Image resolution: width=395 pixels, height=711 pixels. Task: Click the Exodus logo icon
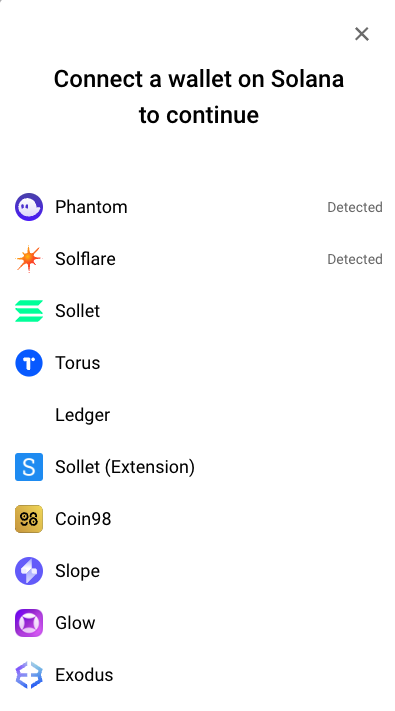click(29, 675)
